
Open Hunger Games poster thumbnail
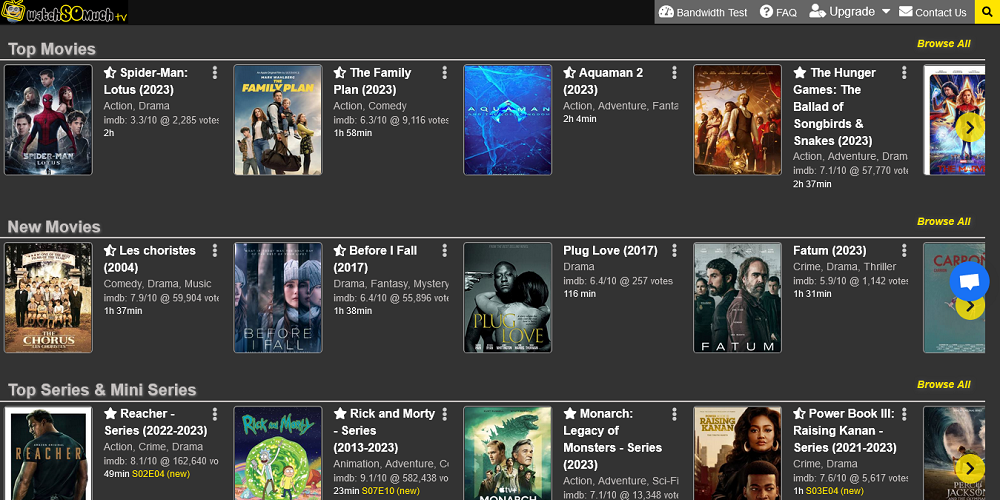(737, 120)
